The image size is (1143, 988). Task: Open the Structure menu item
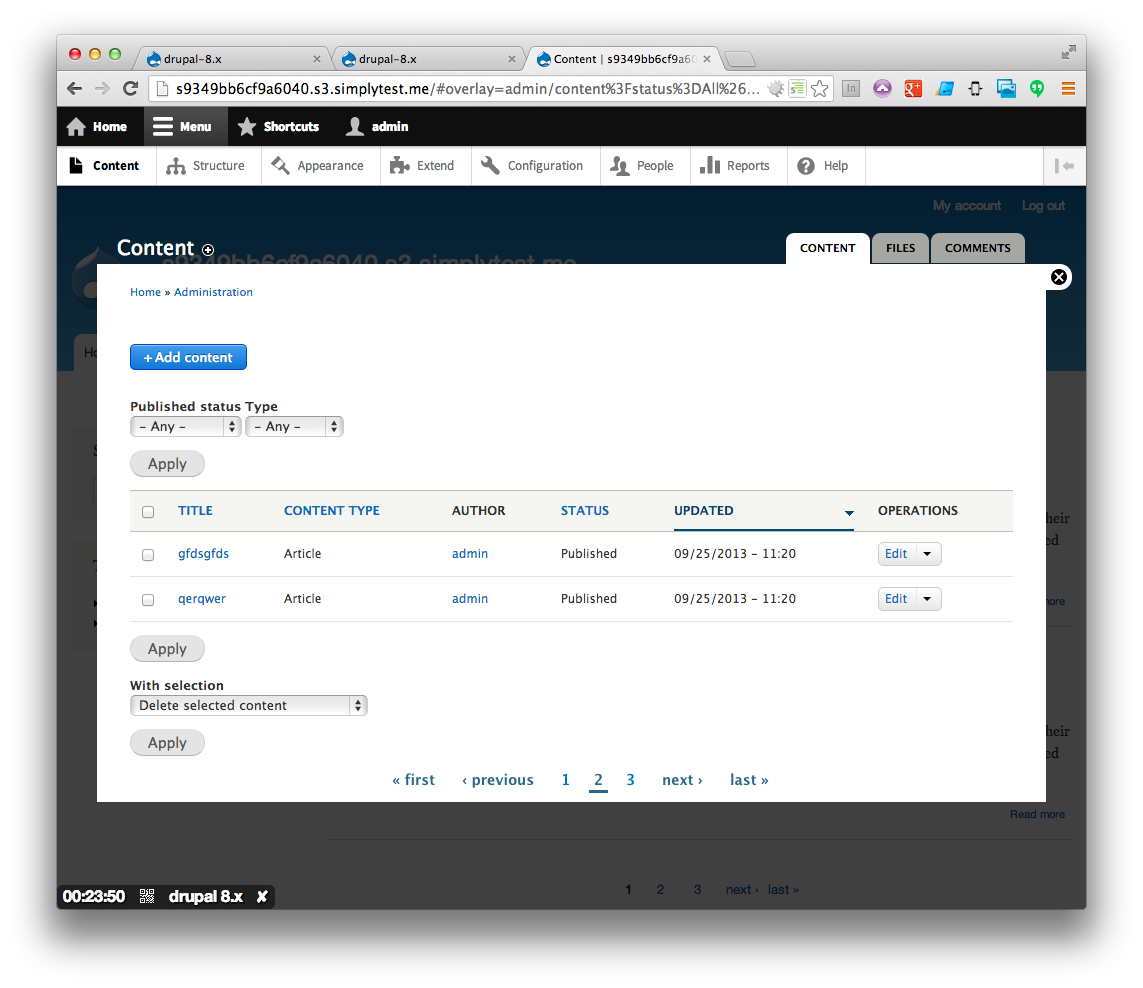pyautogui.click(x=207, y=166)
